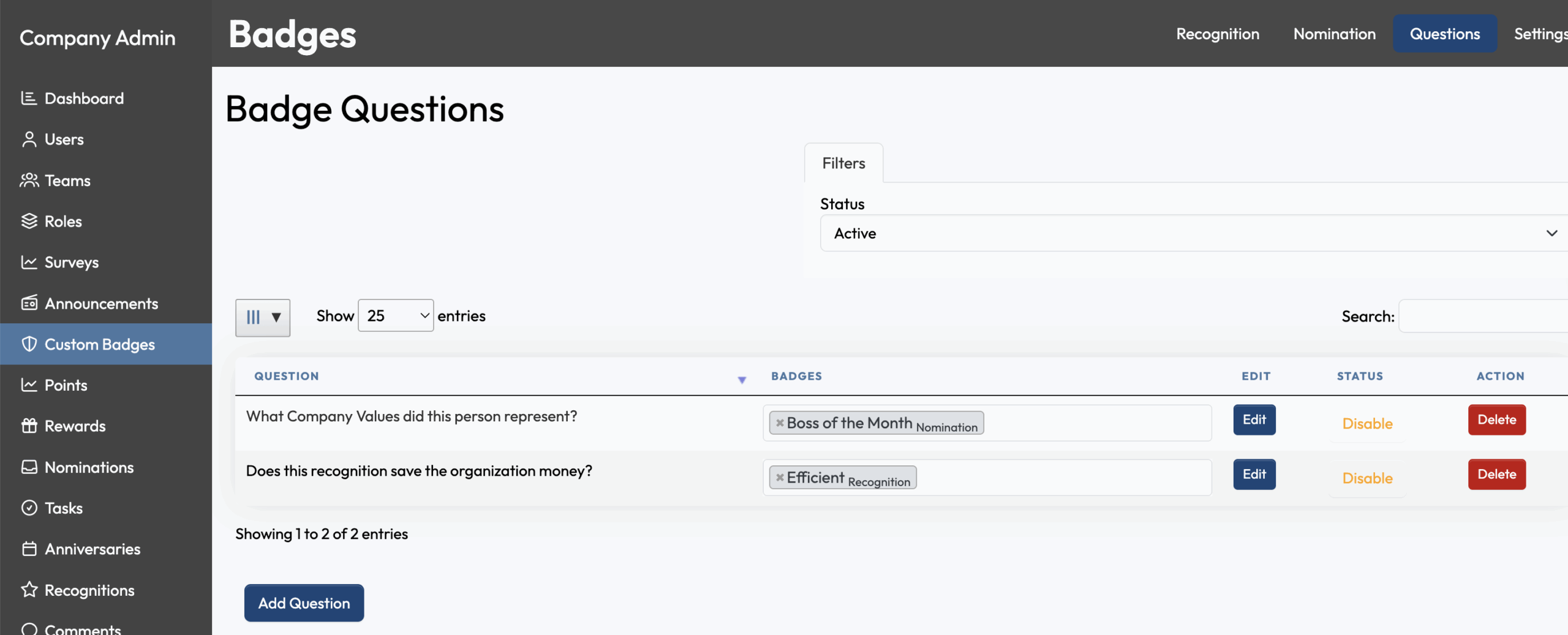
Task: Open the Roles page
Action: (x=63, y=221)
